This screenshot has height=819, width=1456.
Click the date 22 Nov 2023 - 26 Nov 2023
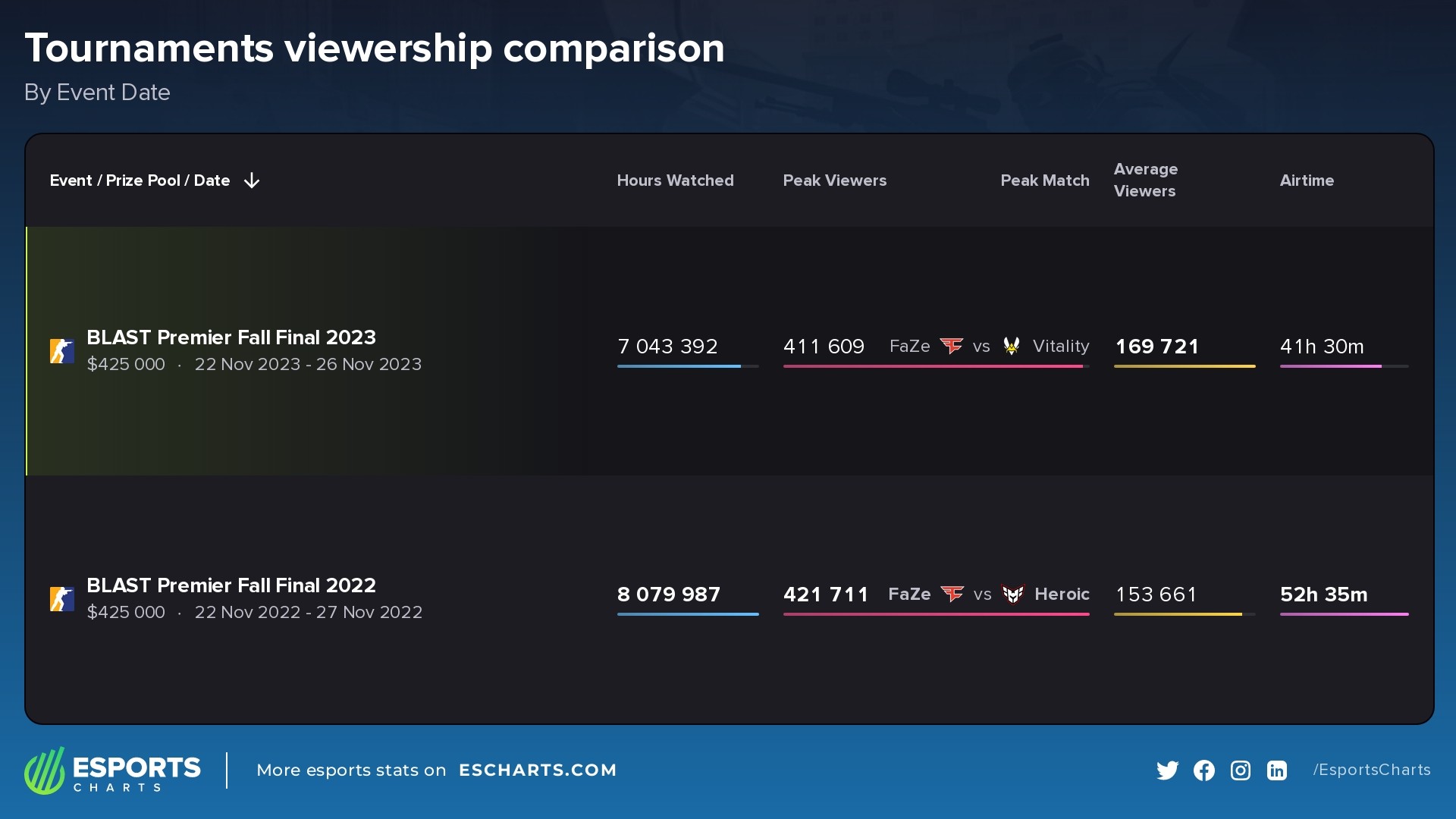pos(308,365)
